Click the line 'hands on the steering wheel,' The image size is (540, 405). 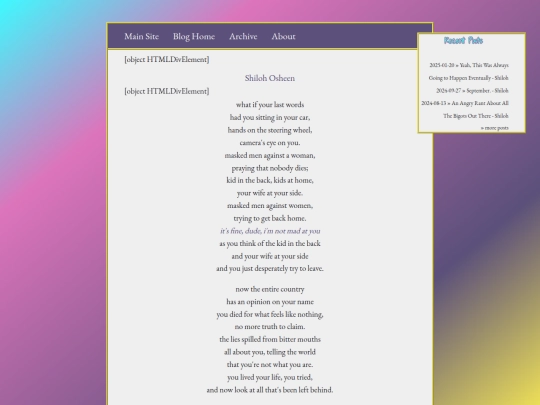[270, 130]
